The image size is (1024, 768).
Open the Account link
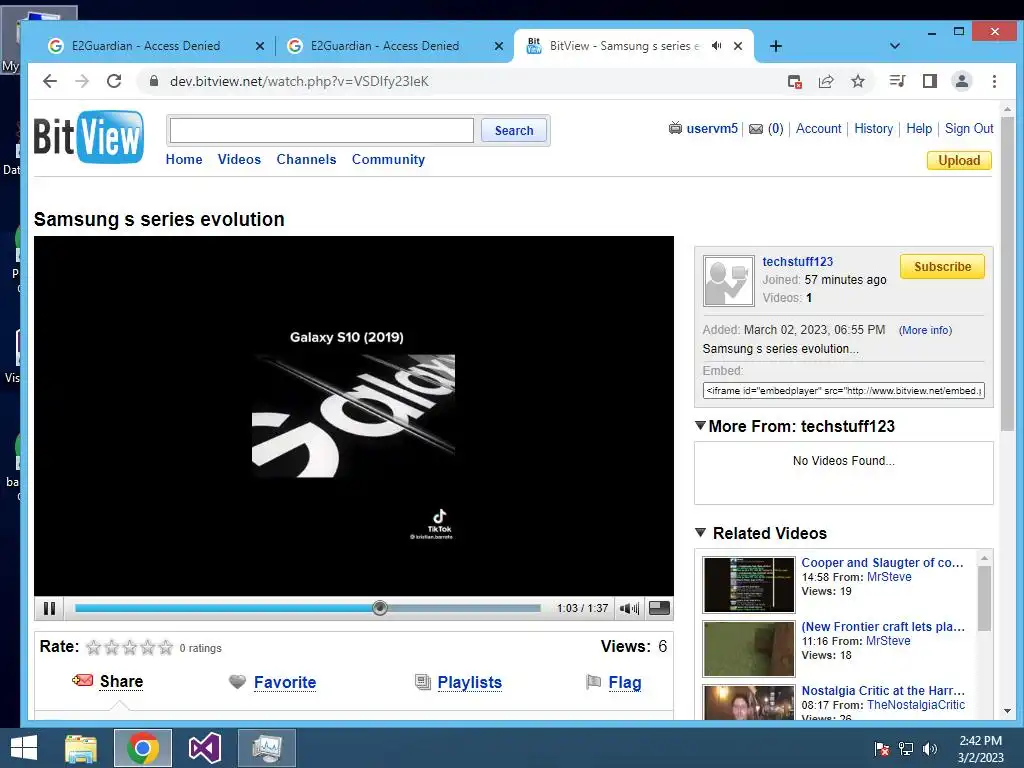pyautogui.click(x=818, y=129)
